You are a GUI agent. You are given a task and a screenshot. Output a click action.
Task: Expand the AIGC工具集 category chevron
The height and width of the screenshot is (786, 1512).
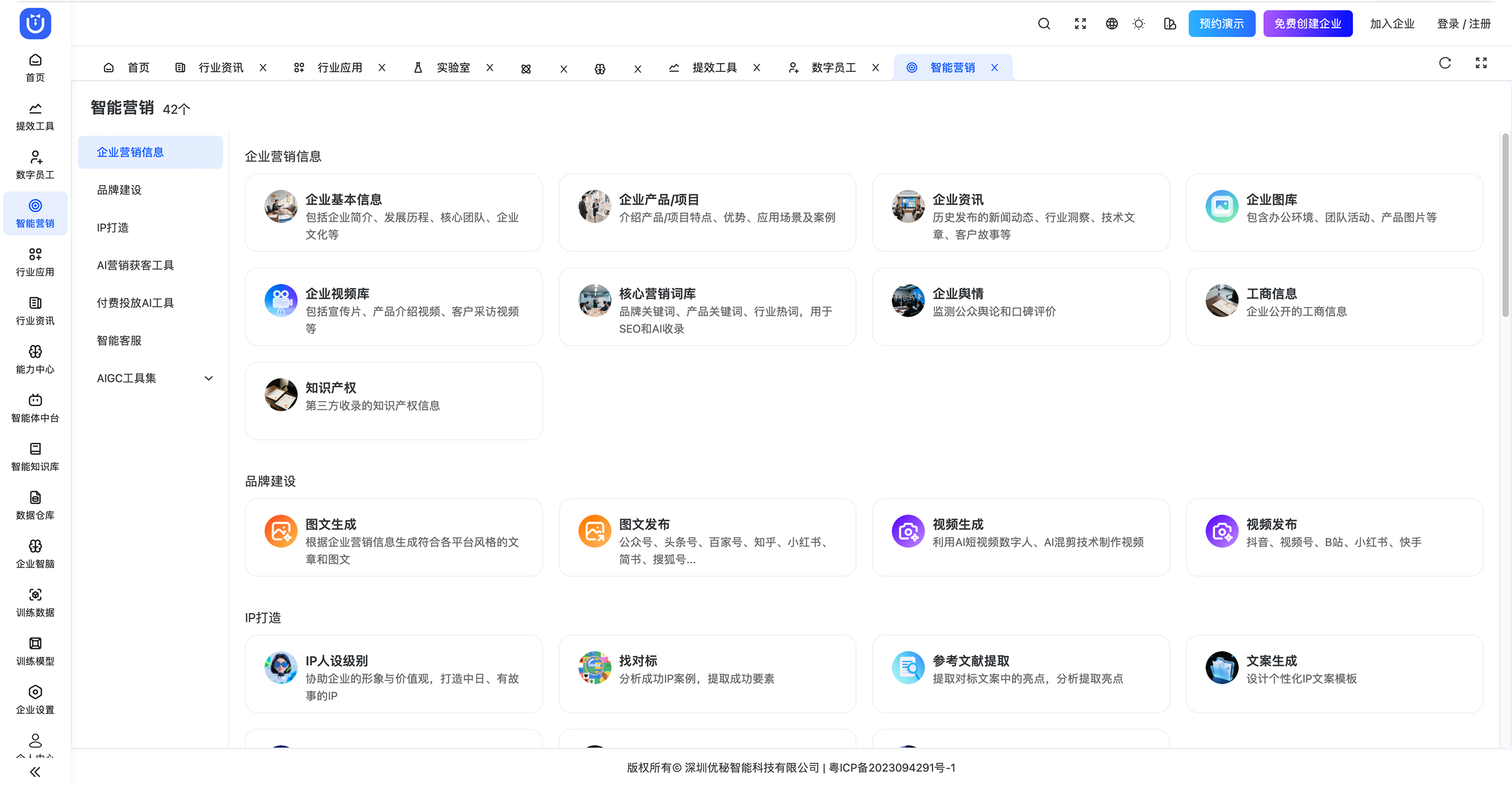[208, 378]
